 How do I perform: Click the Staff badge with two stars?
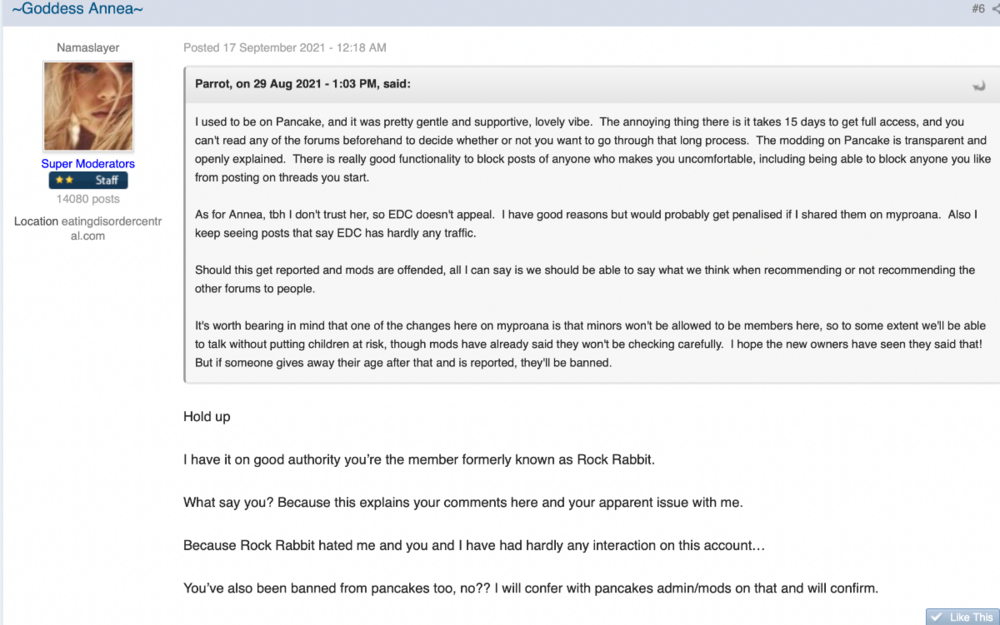point(88,180)
